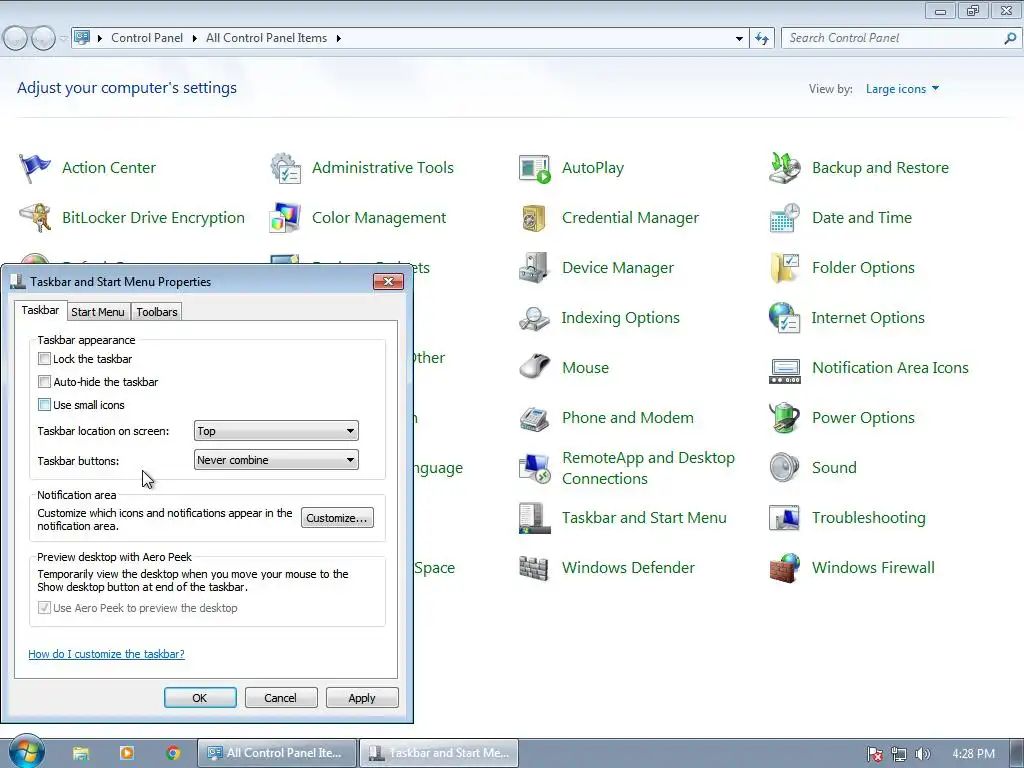
Task: Open the Color Management icon
Action: (285, 217)
